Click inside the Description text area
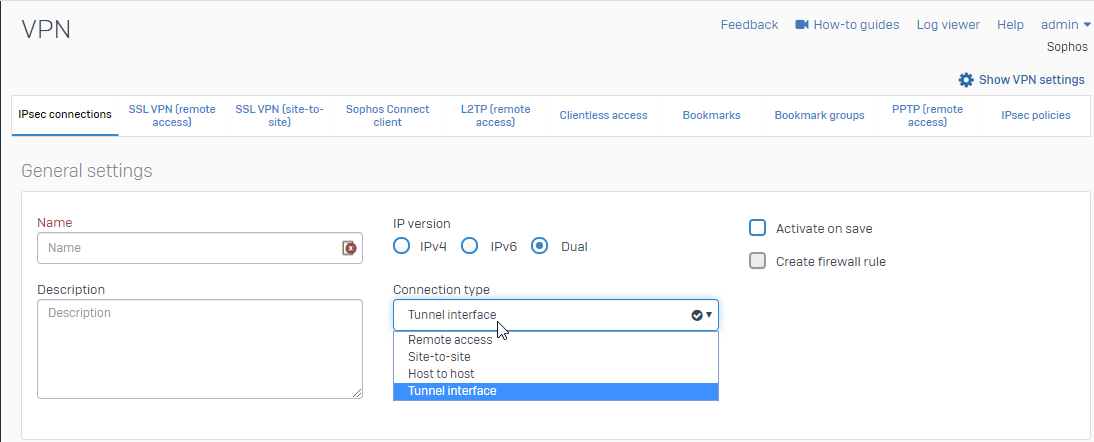 click(x=200, y=349)
